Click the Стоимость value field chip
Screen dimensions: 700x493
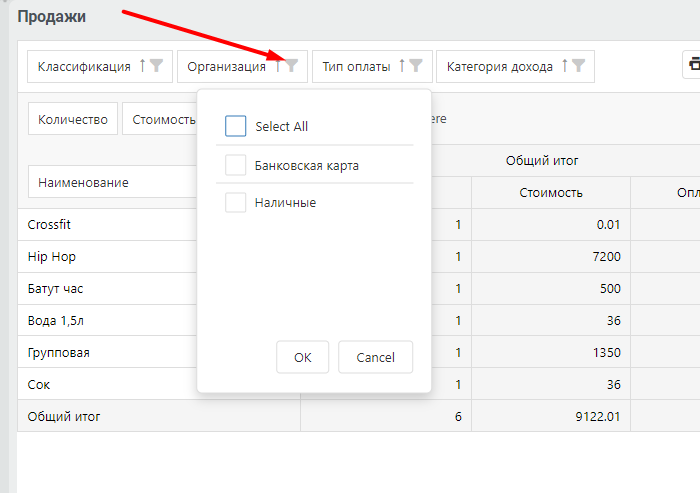tap(159, 119)
